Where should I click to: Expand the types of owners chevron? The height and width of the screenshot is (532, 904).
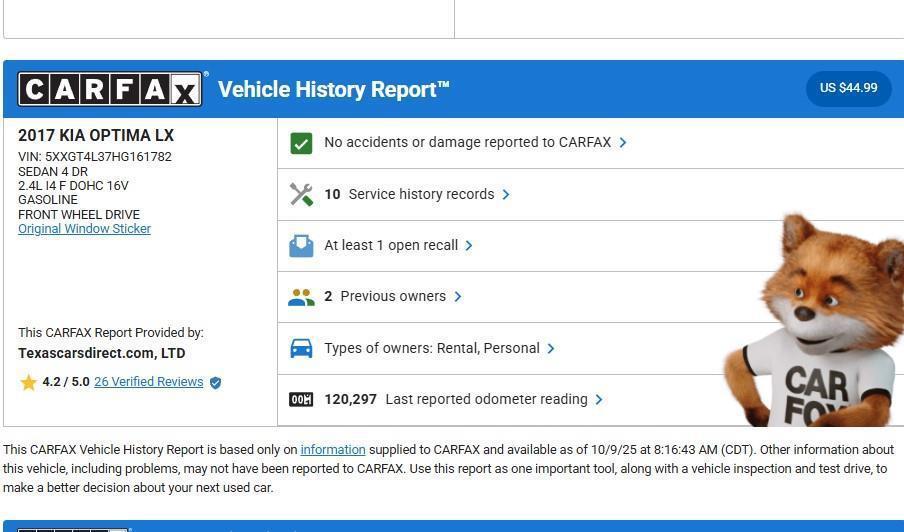tap(551, 348)
